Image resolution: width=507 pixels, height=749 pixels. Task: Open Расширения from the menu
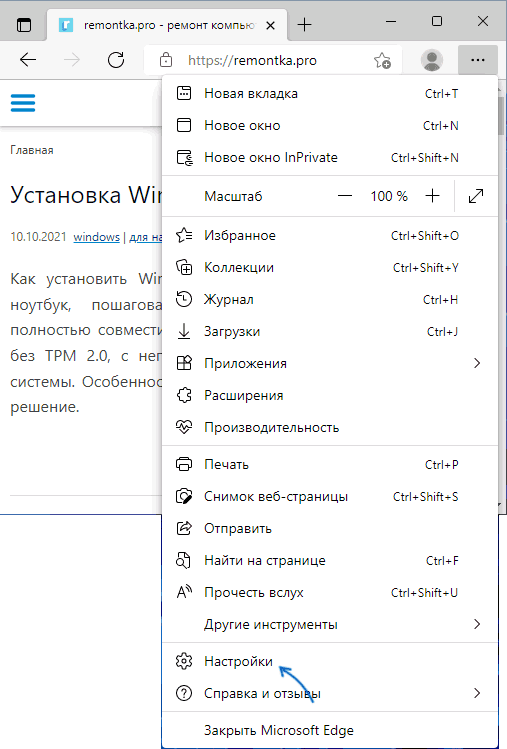pyautogui.click(x=330, y=396)
